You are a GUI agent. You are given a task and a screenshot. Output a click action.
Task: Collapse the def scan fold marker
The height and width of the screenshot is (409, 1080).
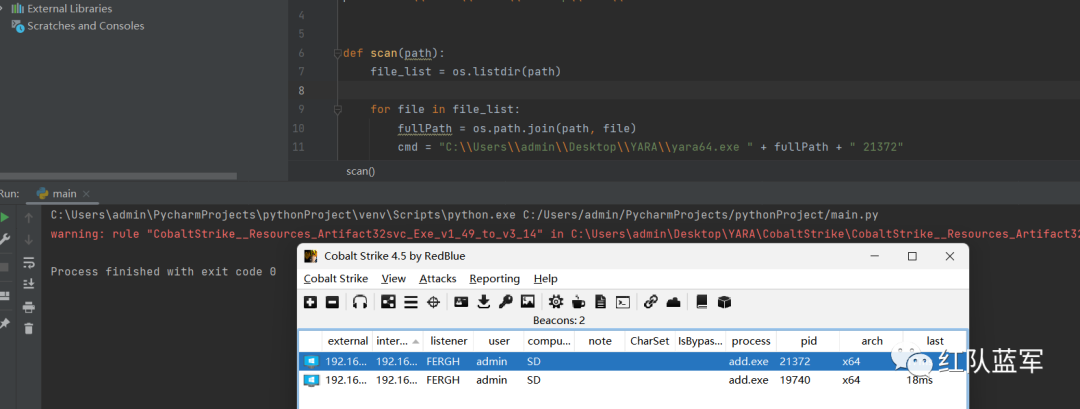point(338,53)
